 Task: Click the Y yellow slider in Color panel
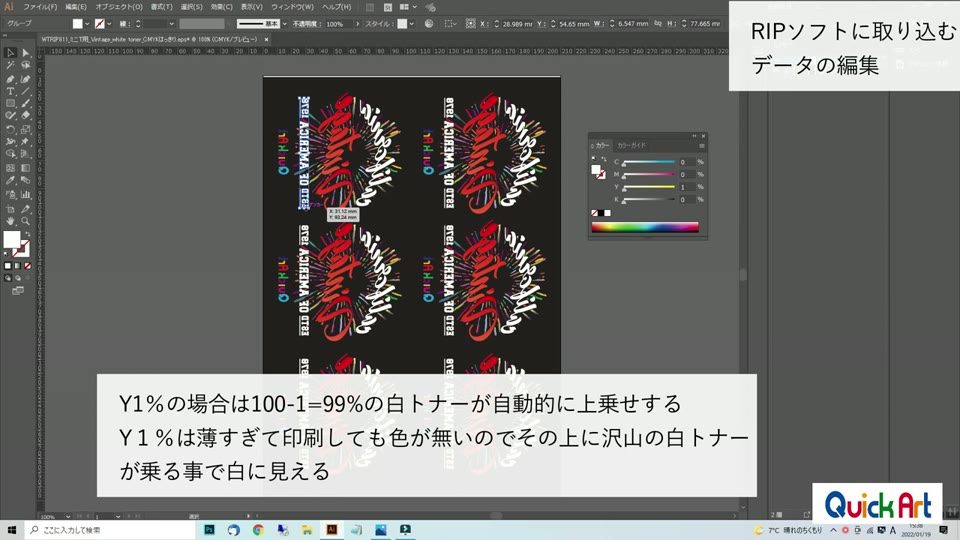649,187
